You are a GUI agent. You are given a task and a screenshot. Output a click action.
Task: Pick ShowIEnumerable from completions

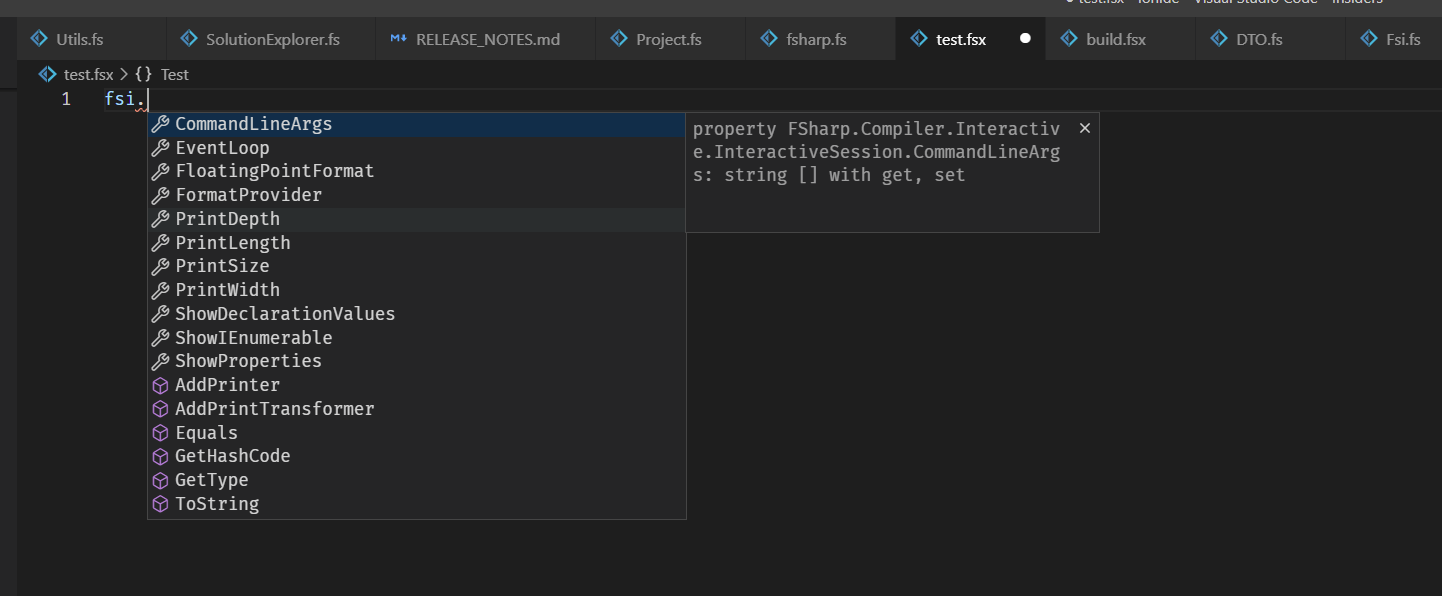tap(417, 338)
